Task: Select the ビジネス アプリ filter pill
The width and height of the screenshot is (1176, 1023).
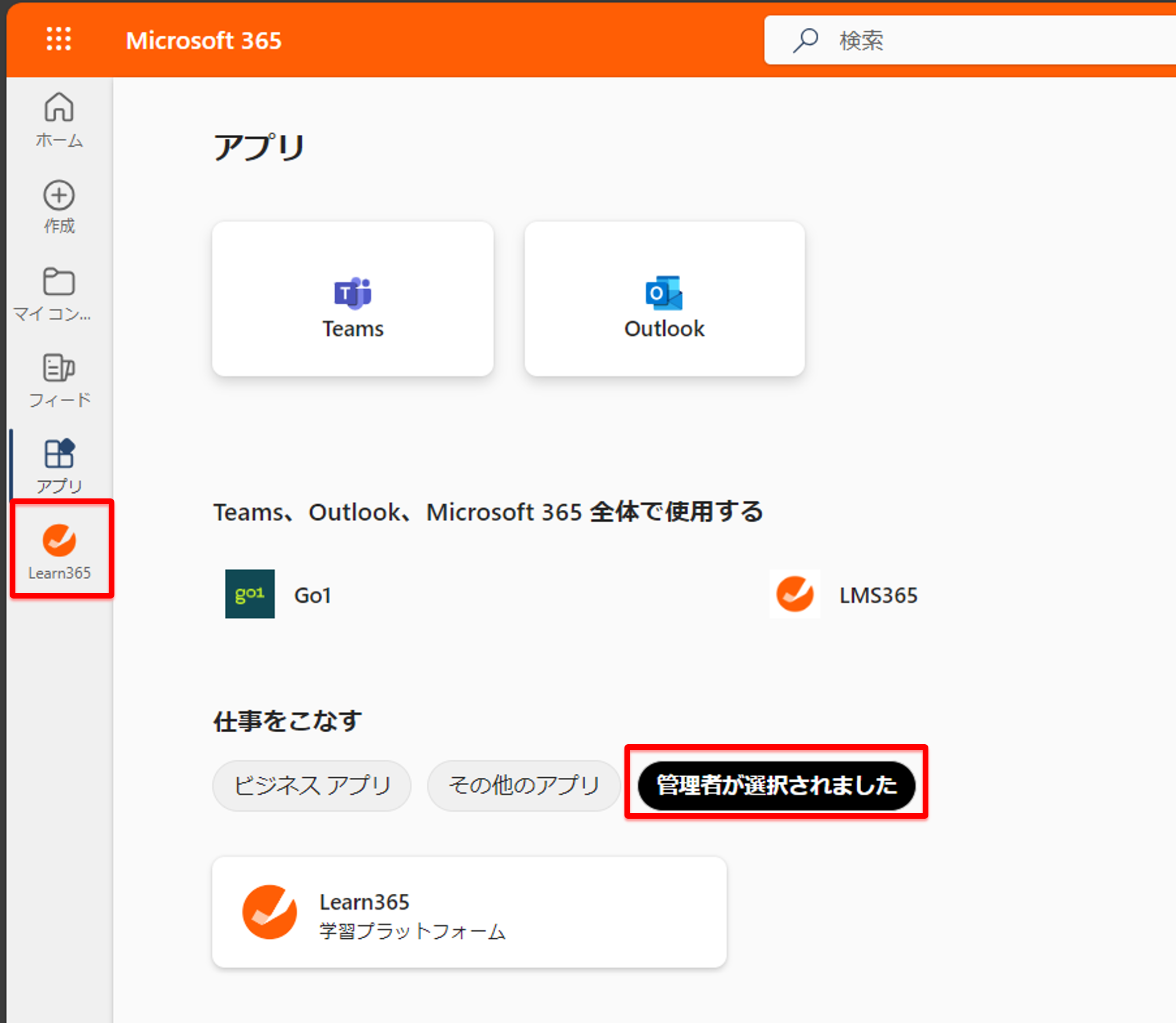Action: (312, 785)
